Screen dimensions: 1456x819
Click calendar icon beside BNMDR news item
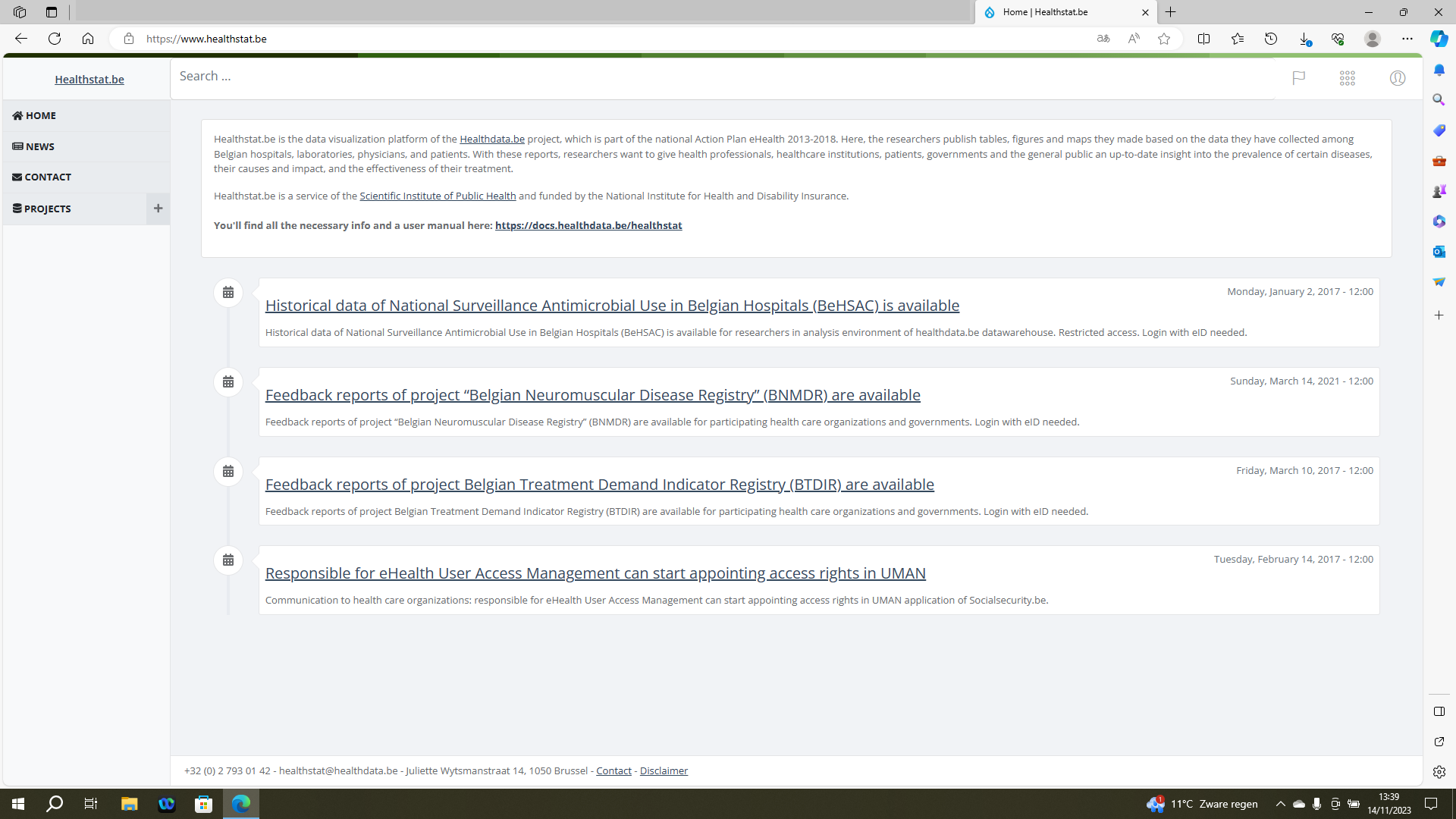click(x=228, y=382)
